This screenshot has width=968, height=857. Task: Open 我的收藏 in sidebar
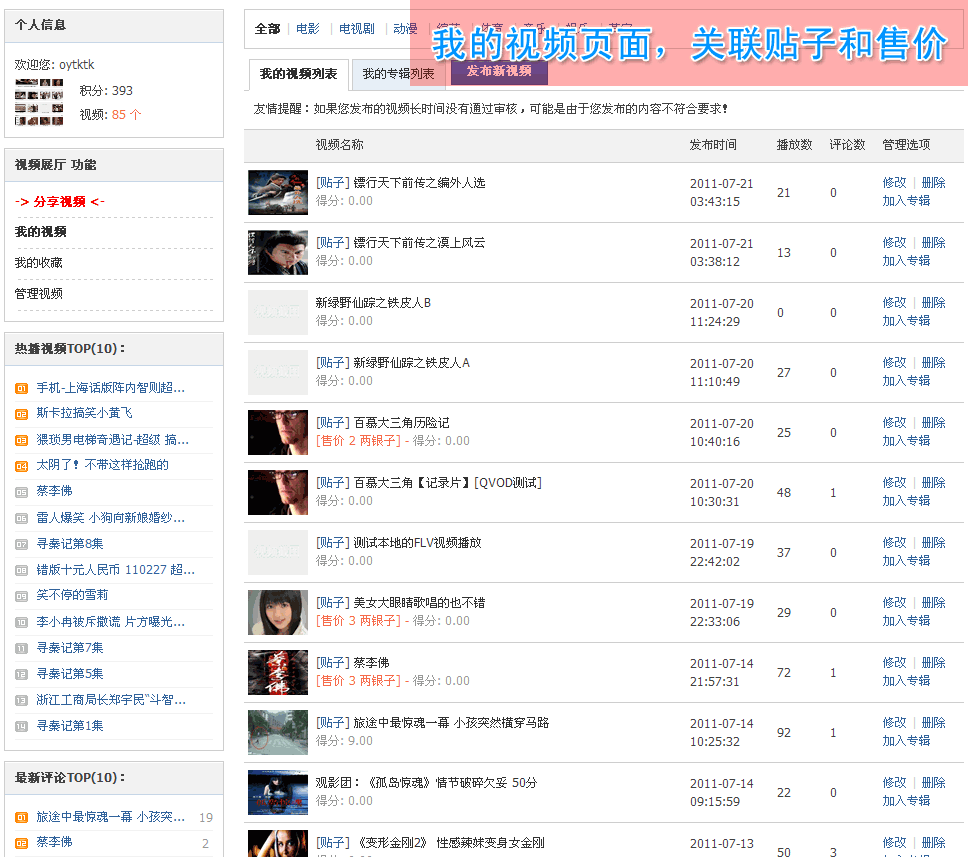(x=38, y=263)
